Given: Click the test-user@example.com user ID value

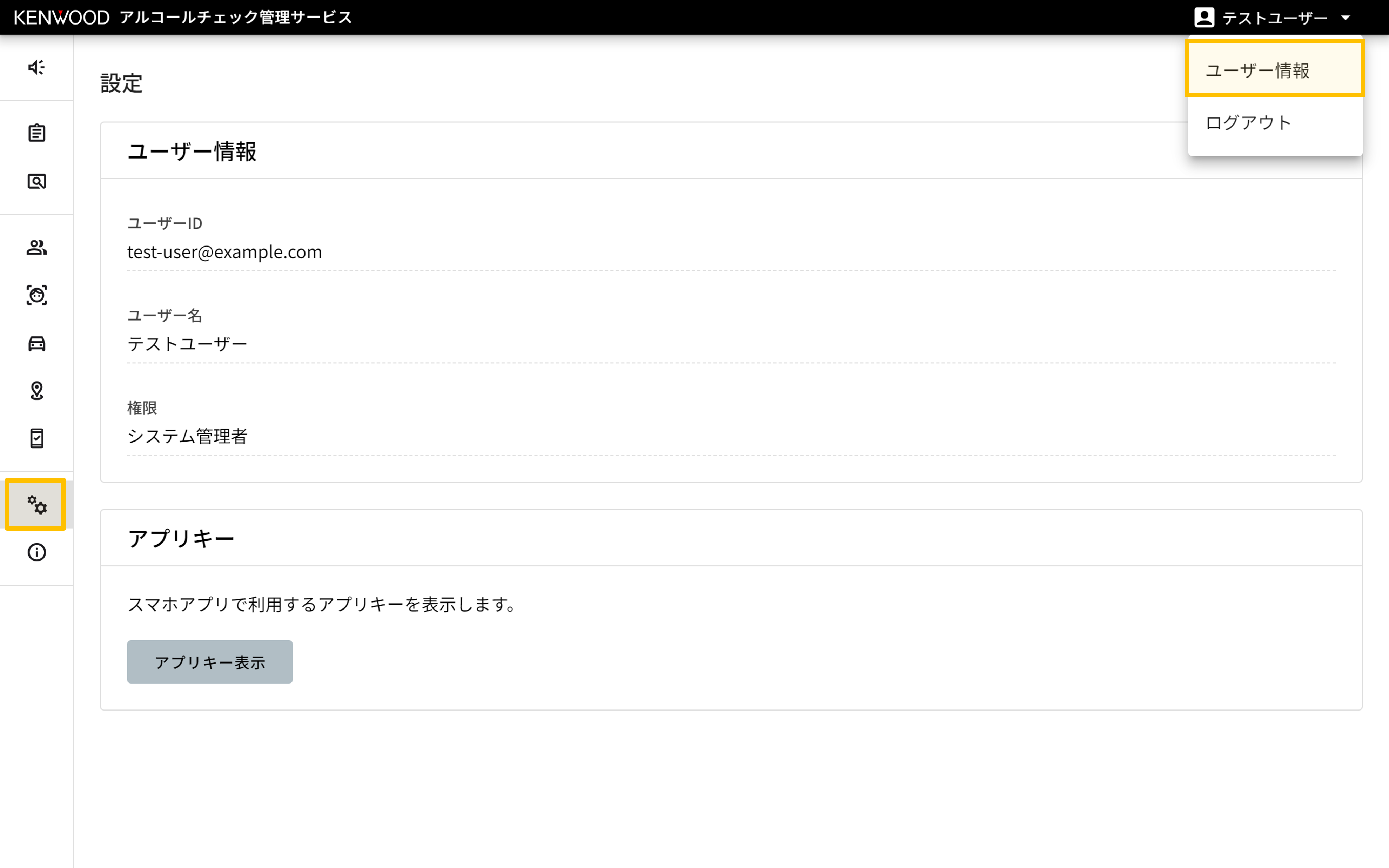Looking at the screenshot, I should tap(224, 252).
